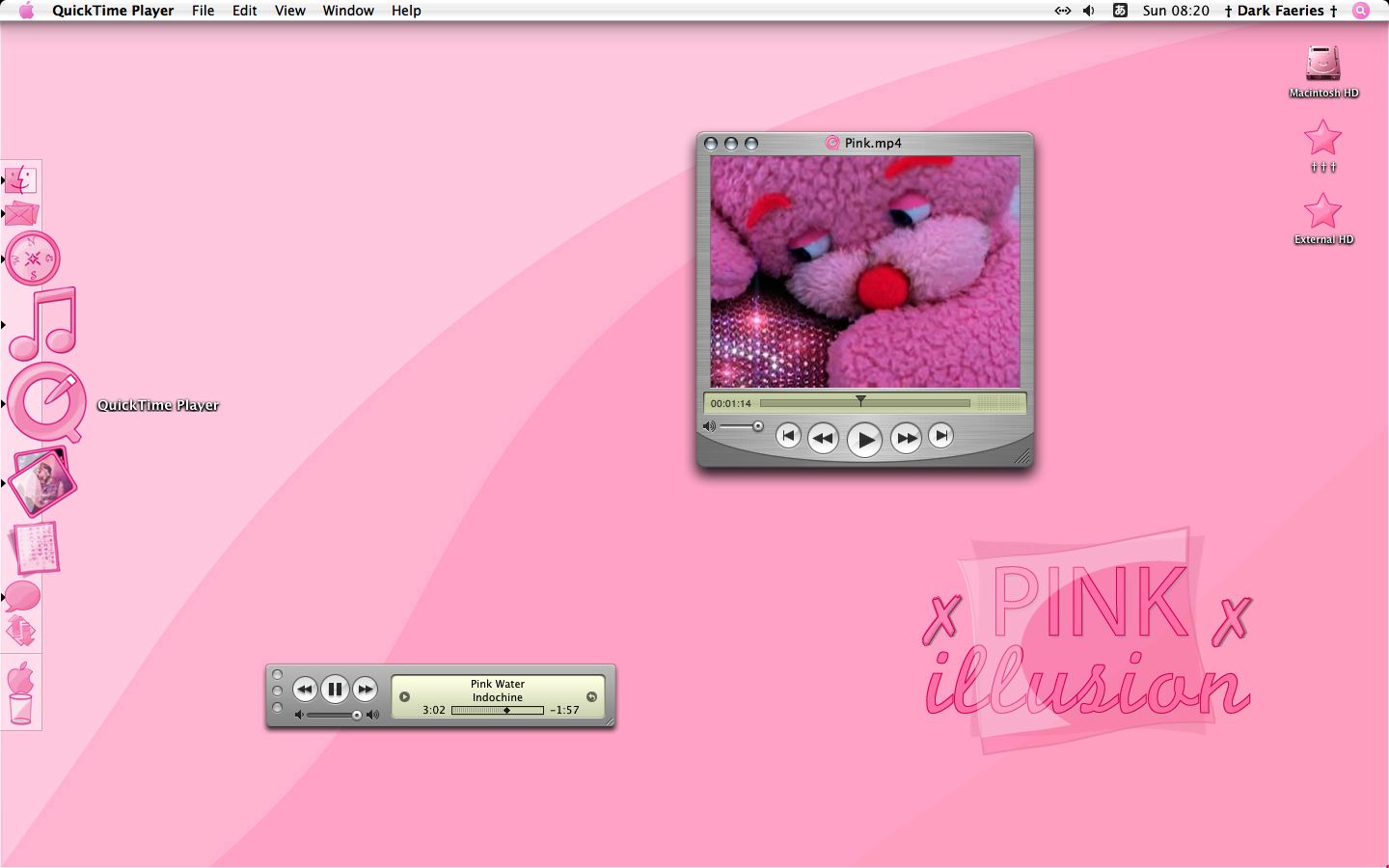Select the Macintosh HD desktop drive
The height and width of the screenshot is (868, 1389).
click(1323, 71)
